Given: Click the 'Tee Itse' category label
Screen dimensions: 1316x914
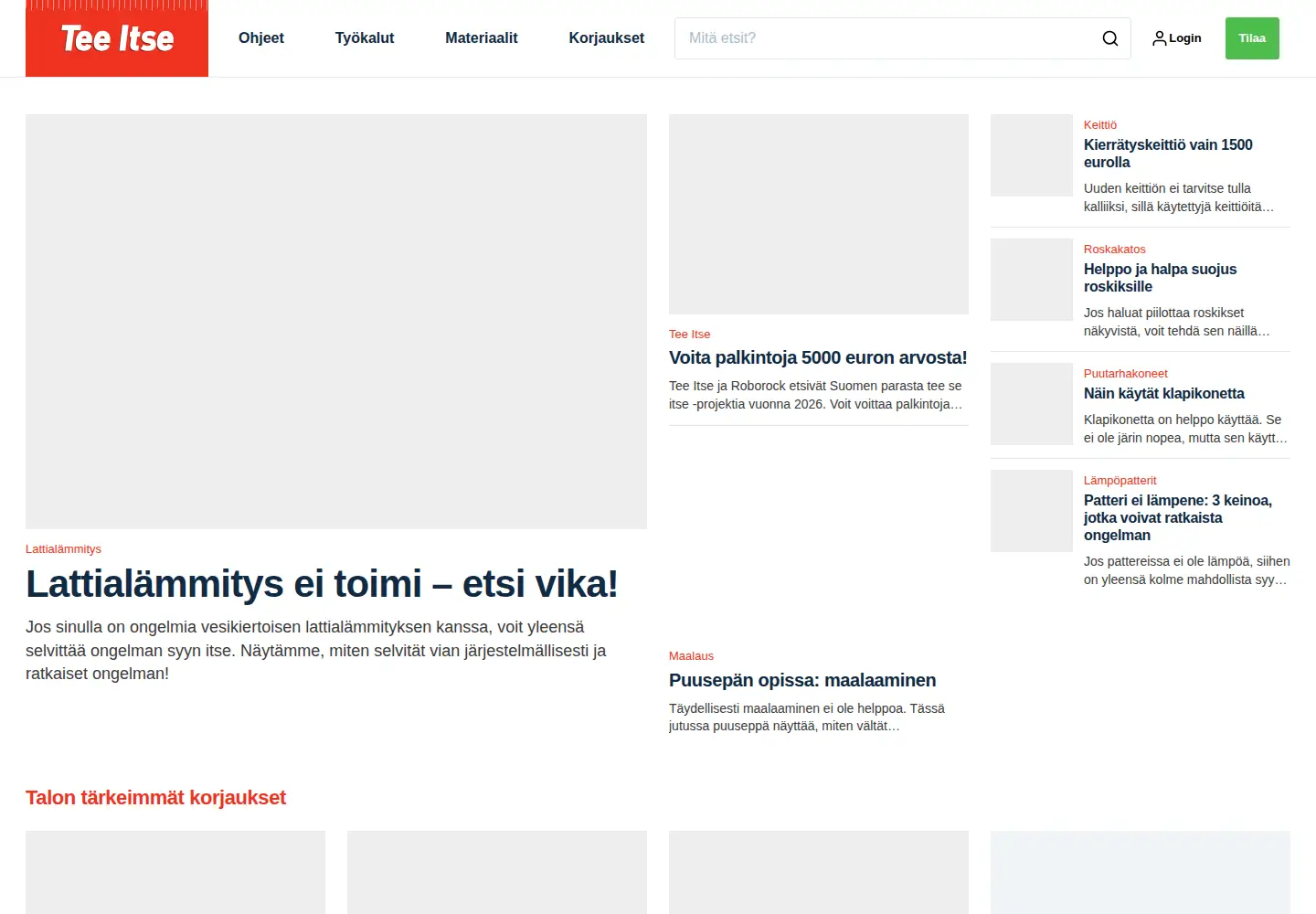Looking at the screenshot, I should click(x=689, y=335).
